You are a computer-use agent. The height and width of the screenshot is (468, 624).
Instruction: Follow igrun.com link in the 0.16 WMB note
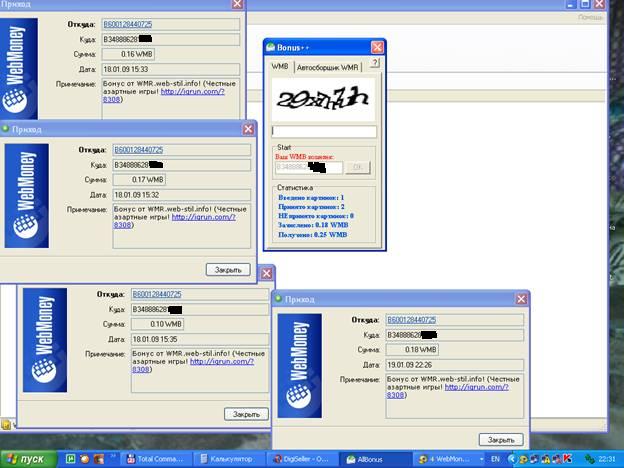pyautogui.click(x=193, y=92)
